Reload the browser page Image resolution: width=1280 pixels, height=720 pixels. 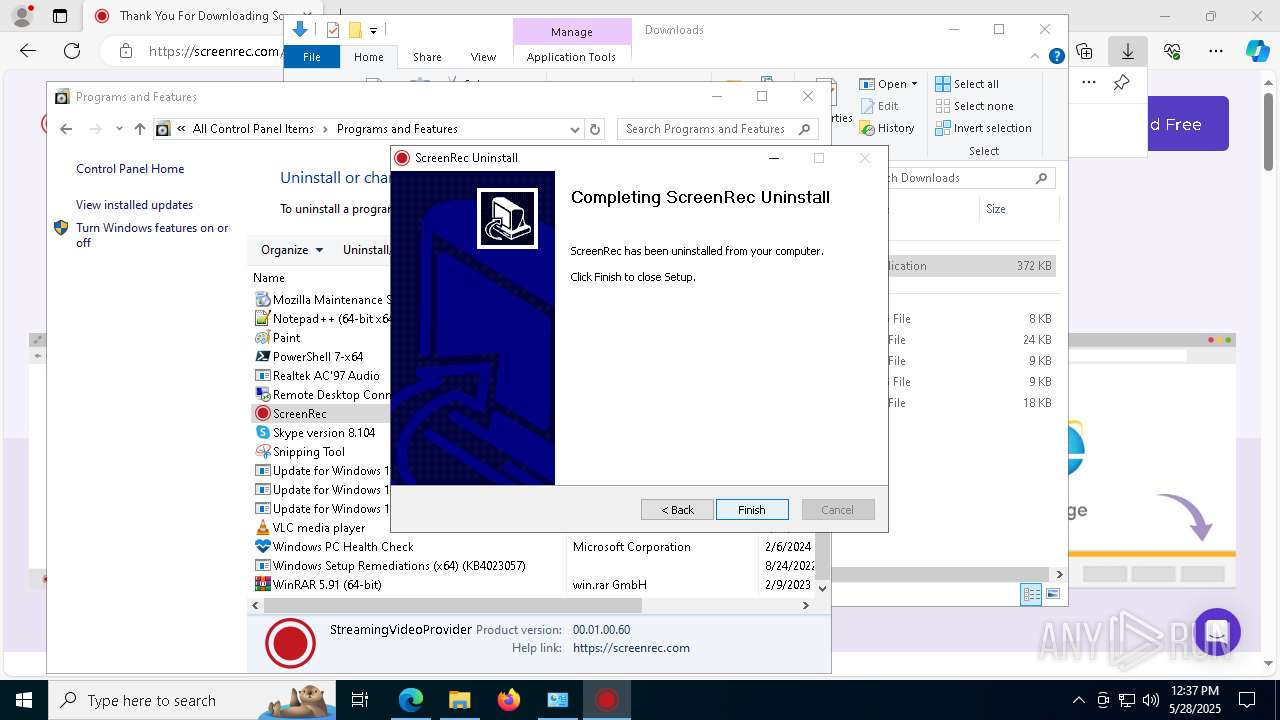72,51
